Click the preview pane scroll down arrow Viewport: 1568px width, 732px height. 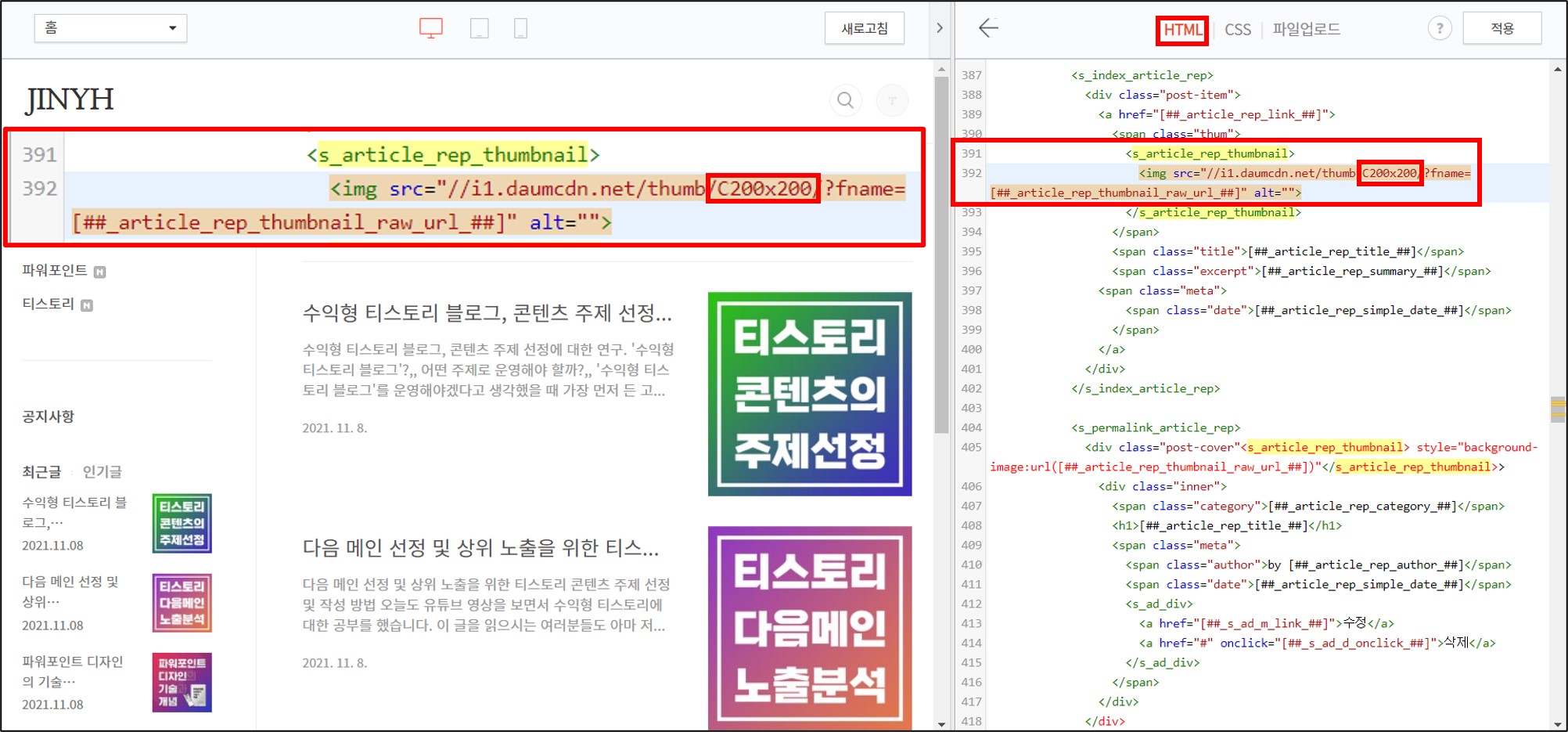coord(941,724)
